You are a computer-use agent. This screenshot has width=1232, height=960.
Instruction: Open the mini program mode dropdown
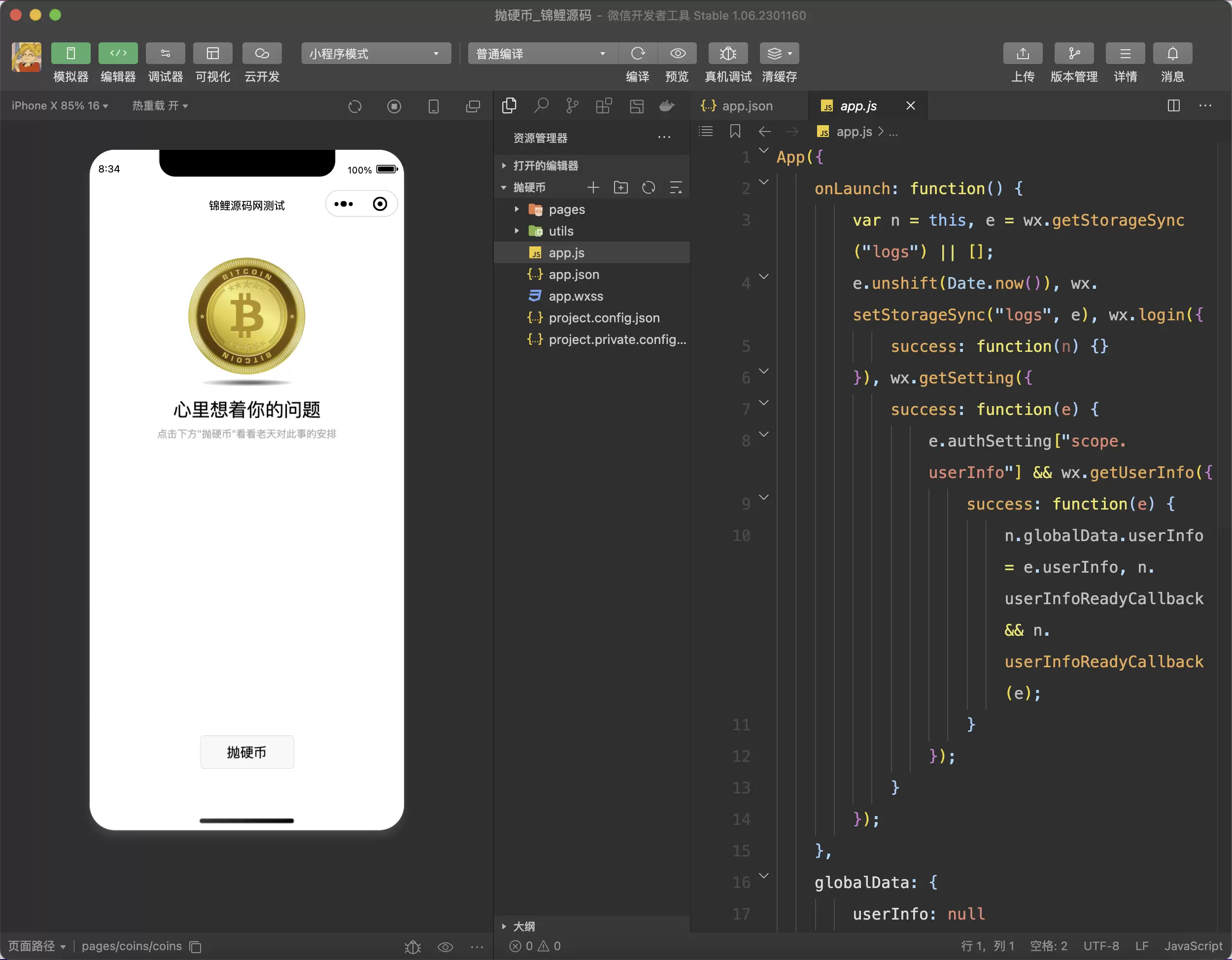[376, 54]
